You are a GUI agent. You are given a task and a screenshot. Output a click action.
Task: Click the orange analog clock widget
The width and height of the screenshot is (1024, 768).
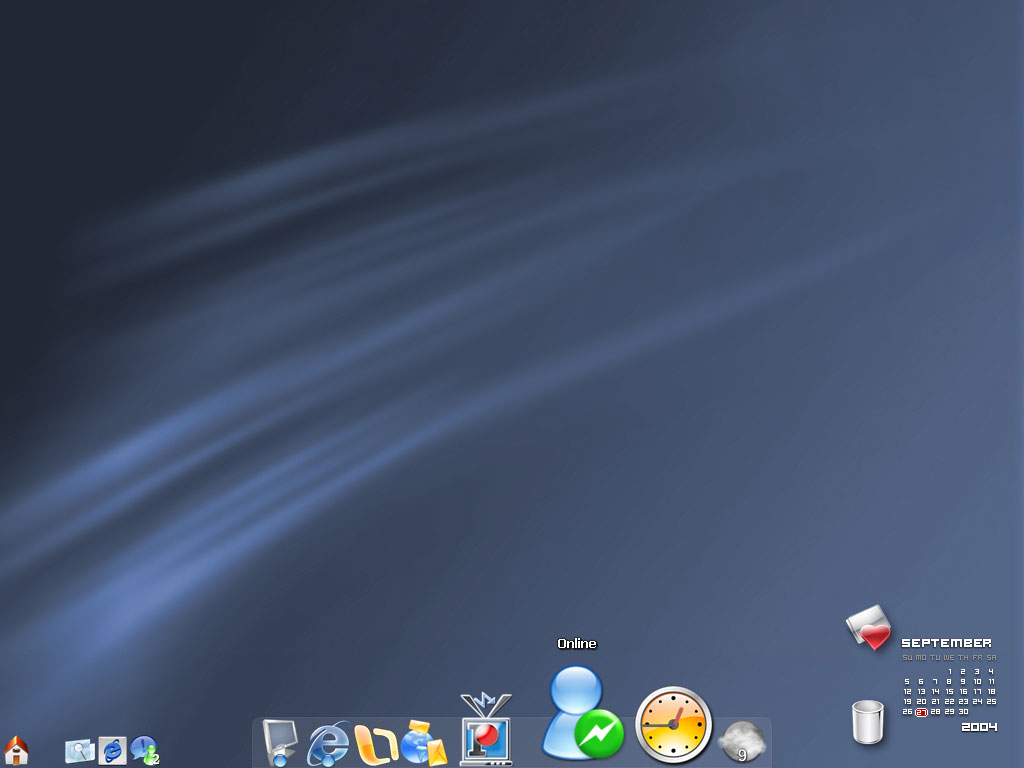click(674, 724)
